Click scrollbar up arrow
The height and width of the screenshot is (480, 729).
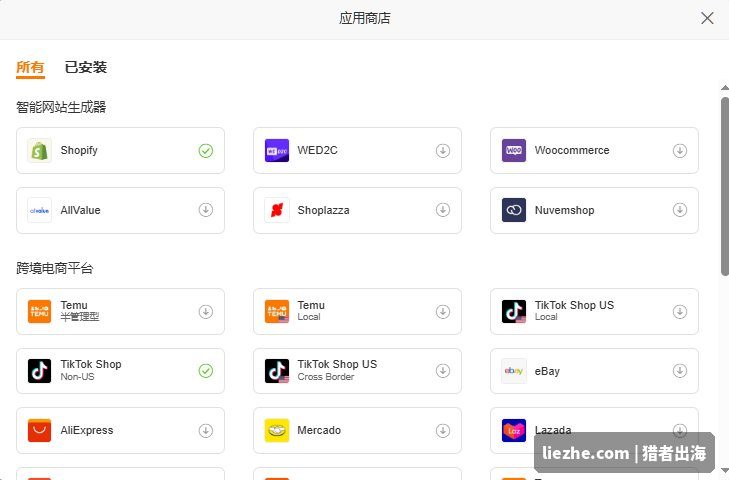click(725, 87)
